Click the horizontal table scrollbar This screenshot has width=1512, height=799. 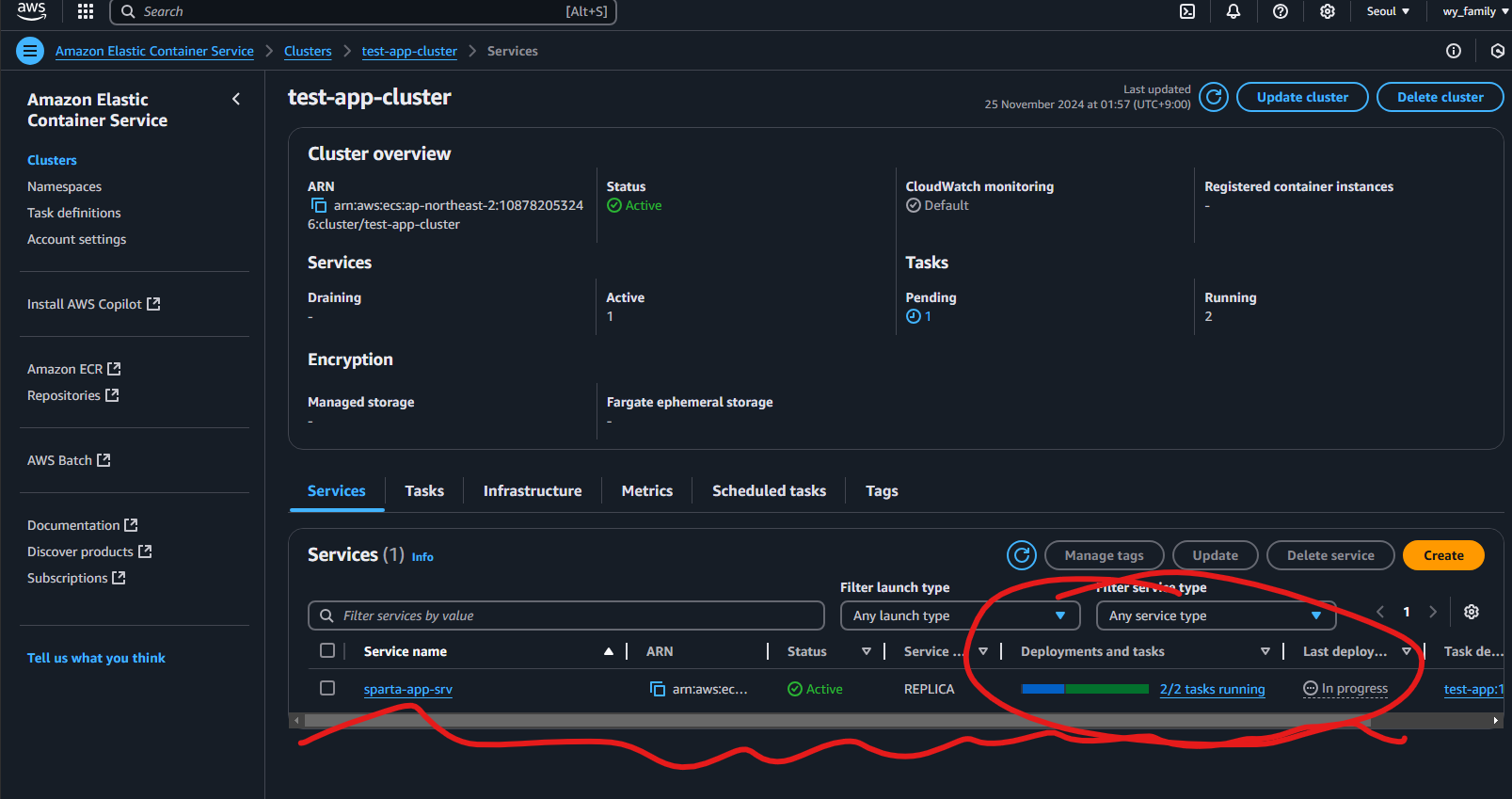coord(837,721)
